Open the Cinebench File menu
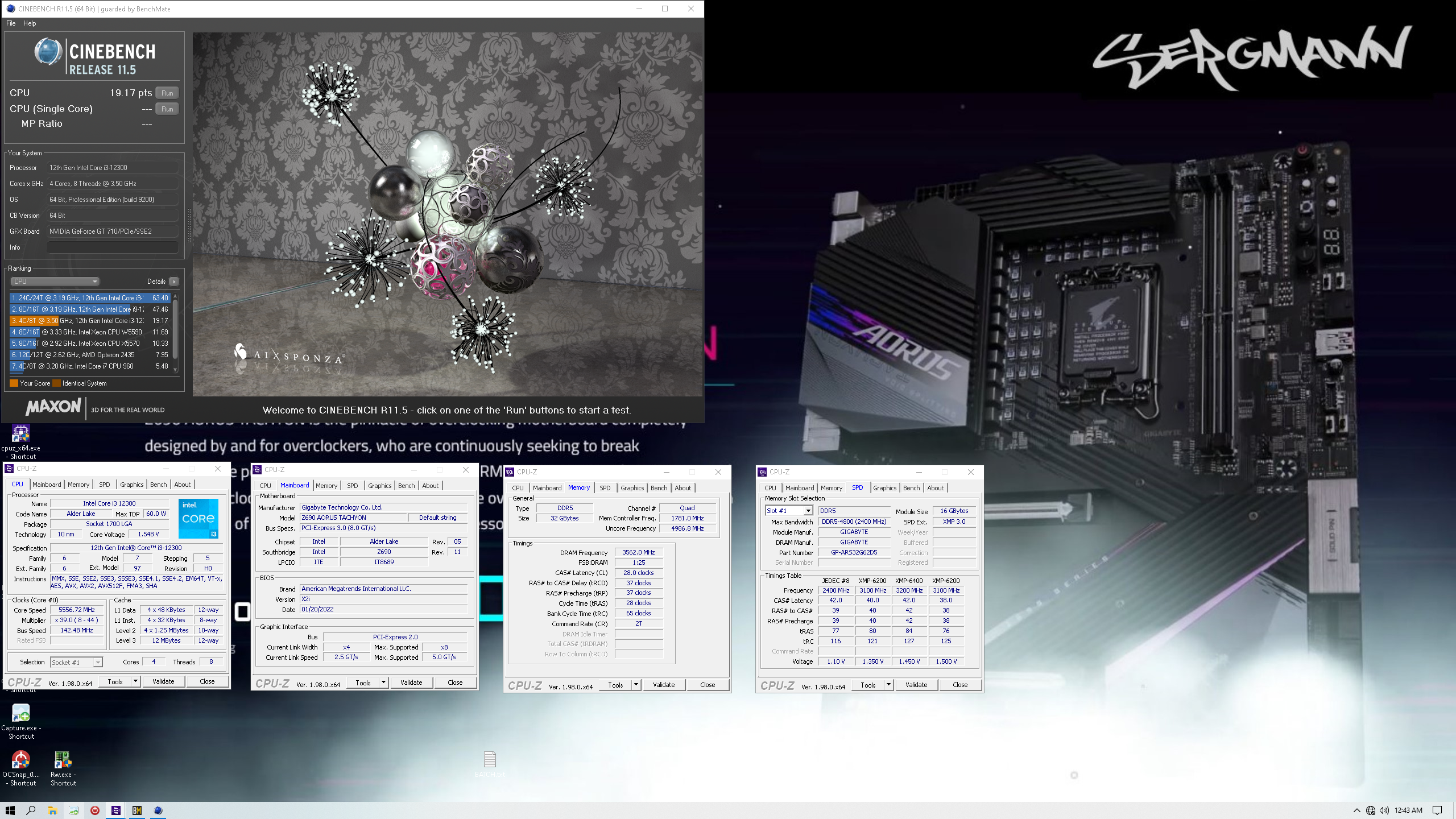 [11, 23]
